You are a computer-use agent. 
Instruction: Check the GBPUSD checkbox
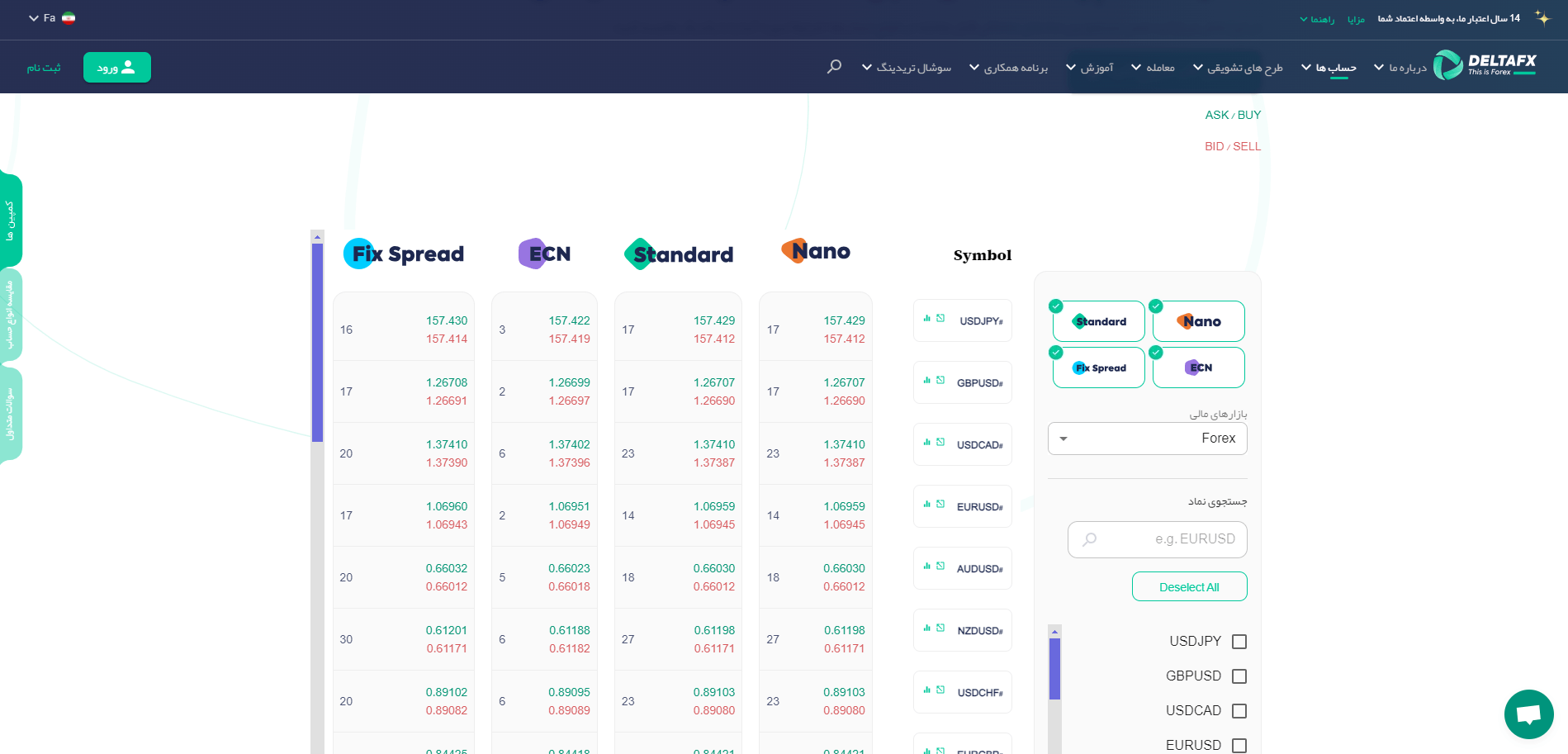click(1239, 676)
